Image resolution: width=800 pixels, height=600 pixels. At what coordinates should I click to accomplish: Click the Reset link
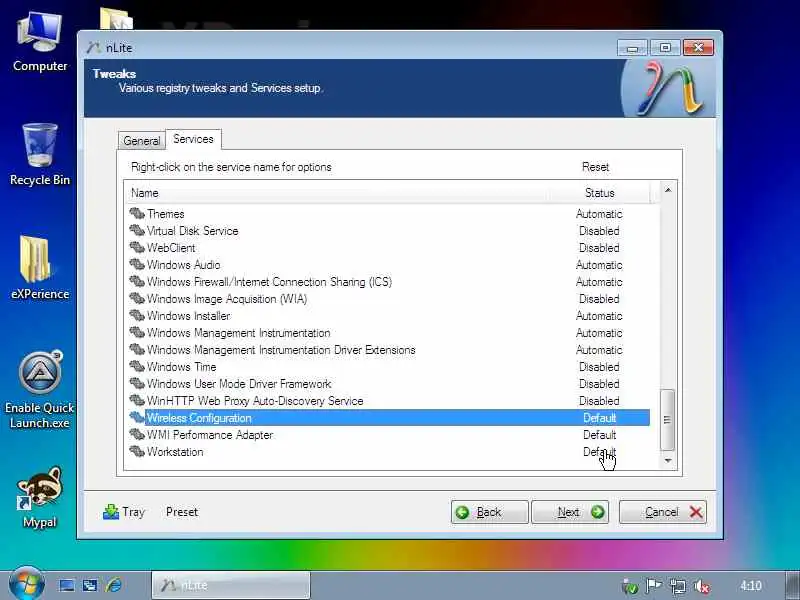(x=595, y=167)
